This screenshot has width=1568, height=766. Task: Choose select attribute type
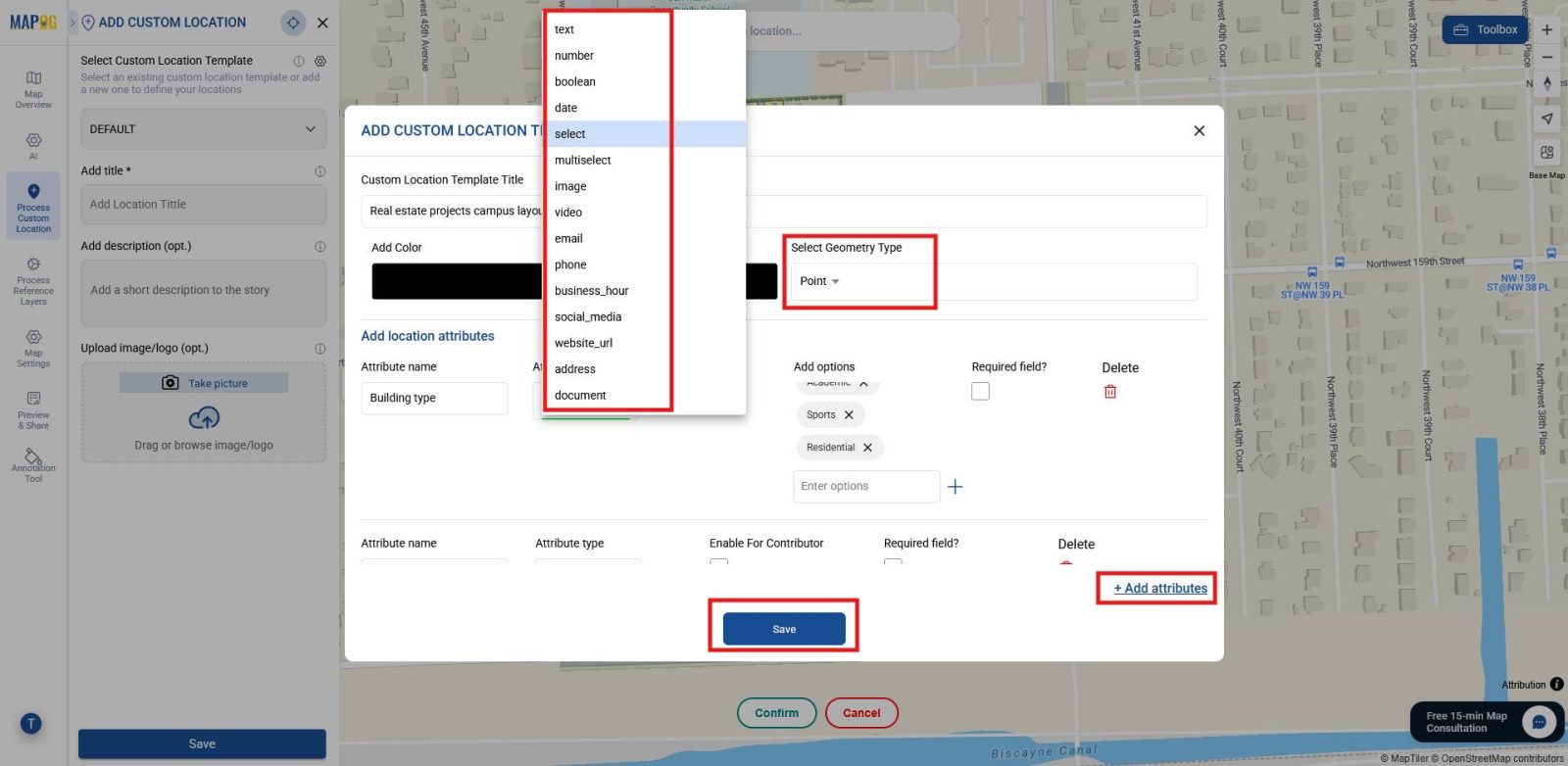(645, 134)
